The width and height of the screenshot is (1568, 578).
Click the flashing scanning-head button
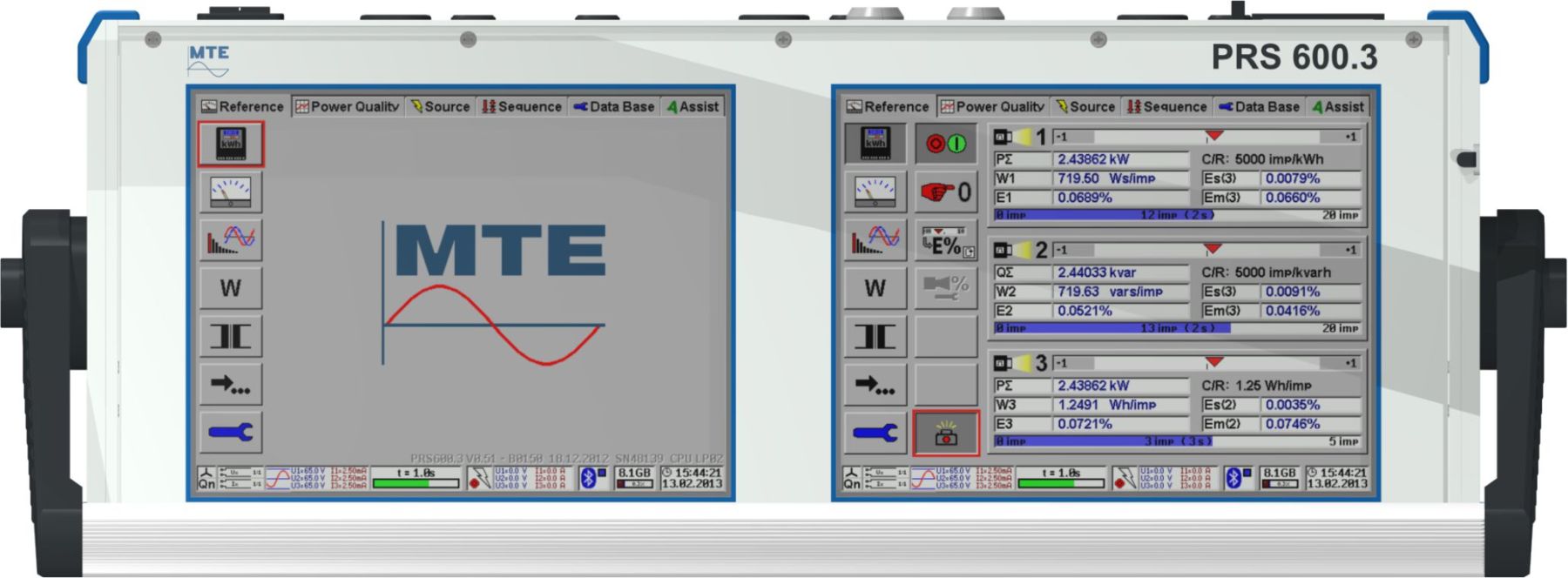(x=946, y=433)
